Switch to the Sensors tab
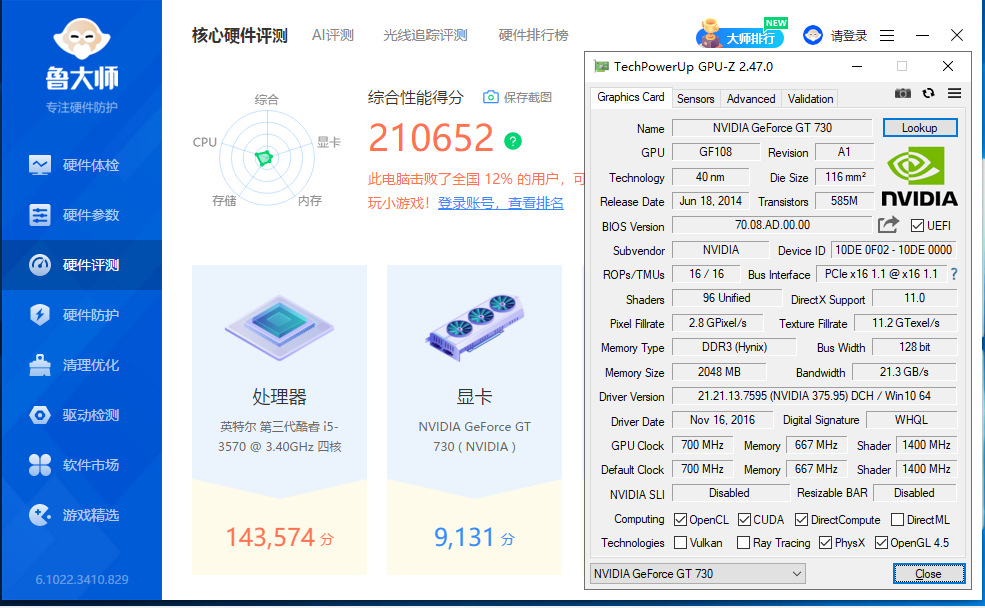 tap(695, 98)
